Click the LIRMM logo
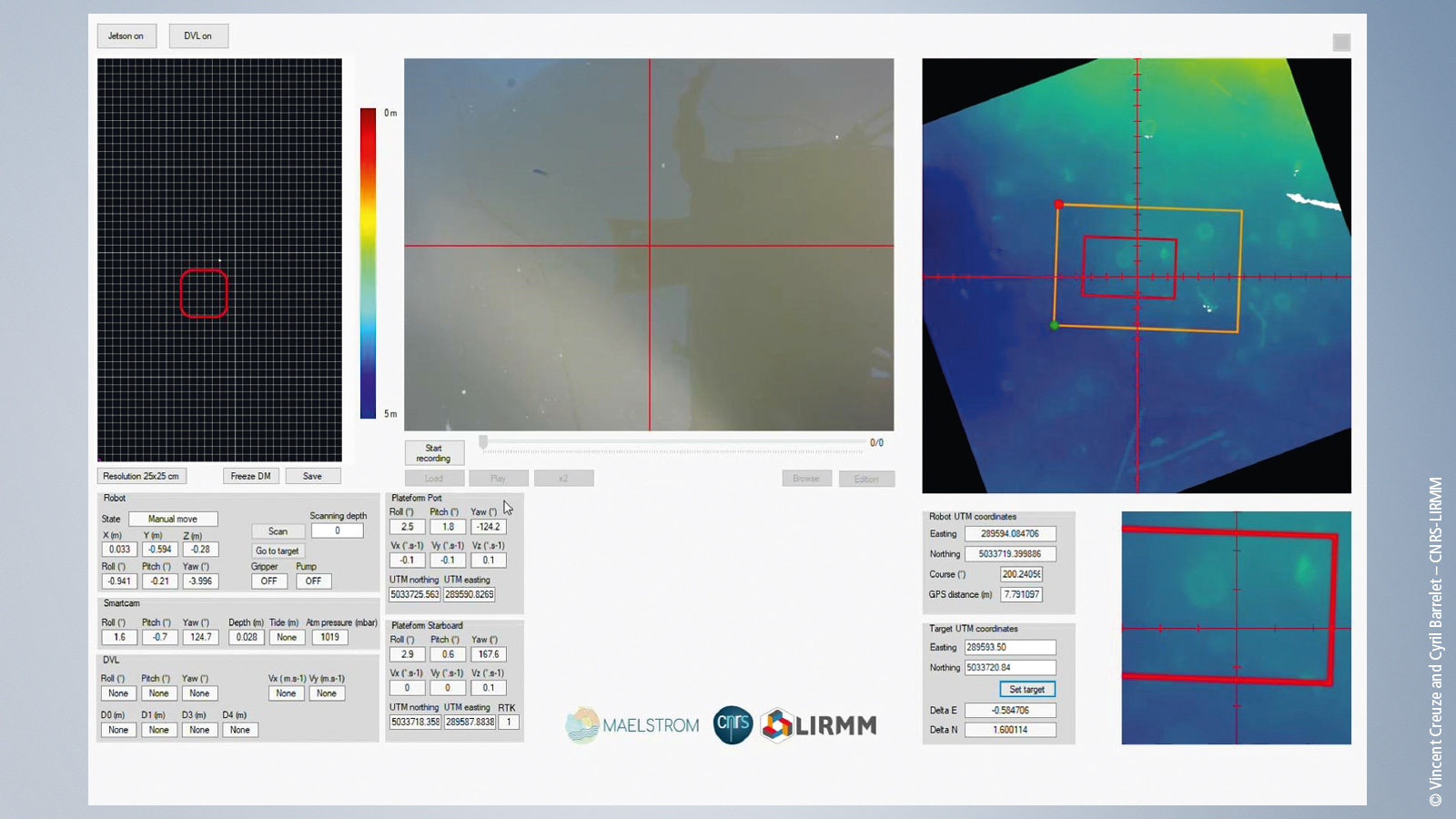This screenshot has height=819, width=1456. click(819, 725)
